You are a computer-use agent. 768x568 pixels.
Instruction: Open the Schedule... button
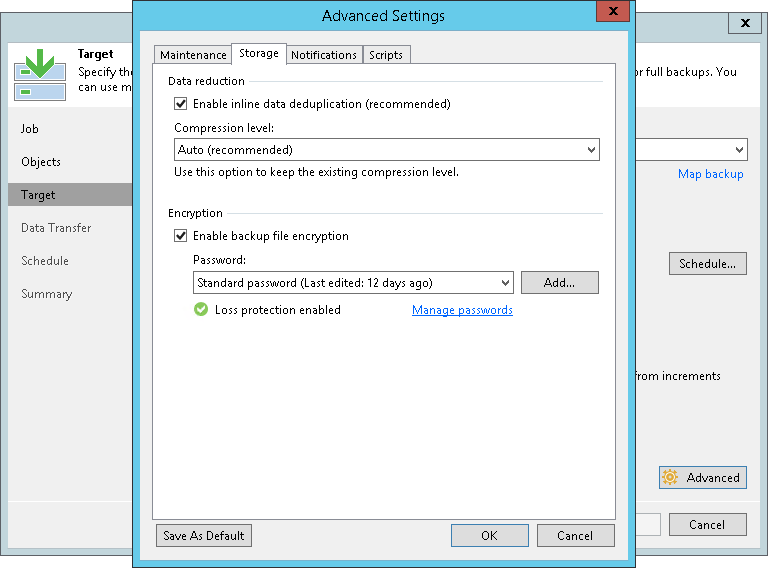[707, 264]
